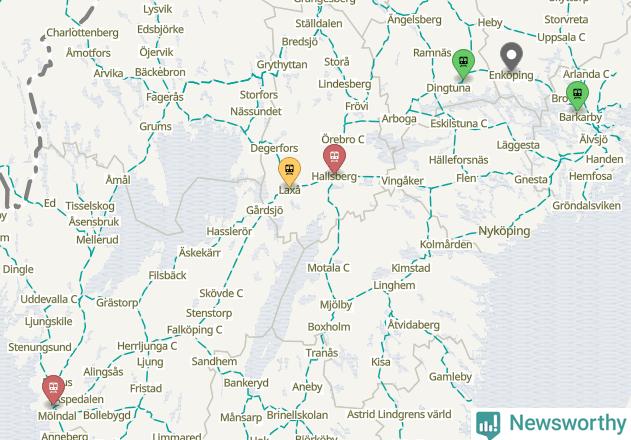Click the Astrid Lindgrens värld label
Screen dimensions: 631x440
click(399, 414)
